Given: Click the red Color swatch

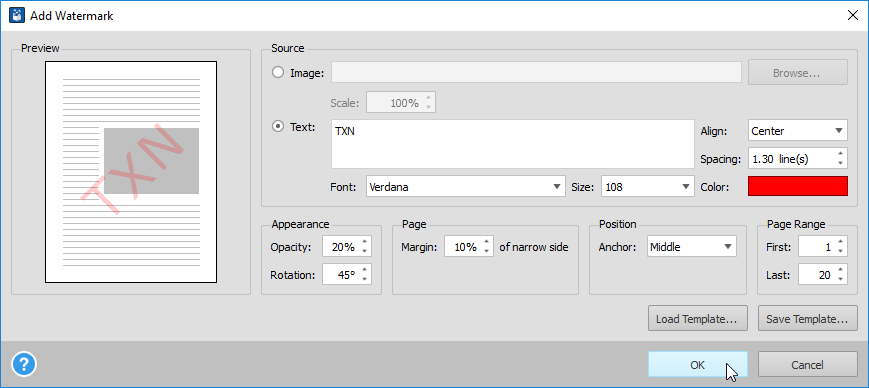Looking at the screenshot, I should point(798,186).
